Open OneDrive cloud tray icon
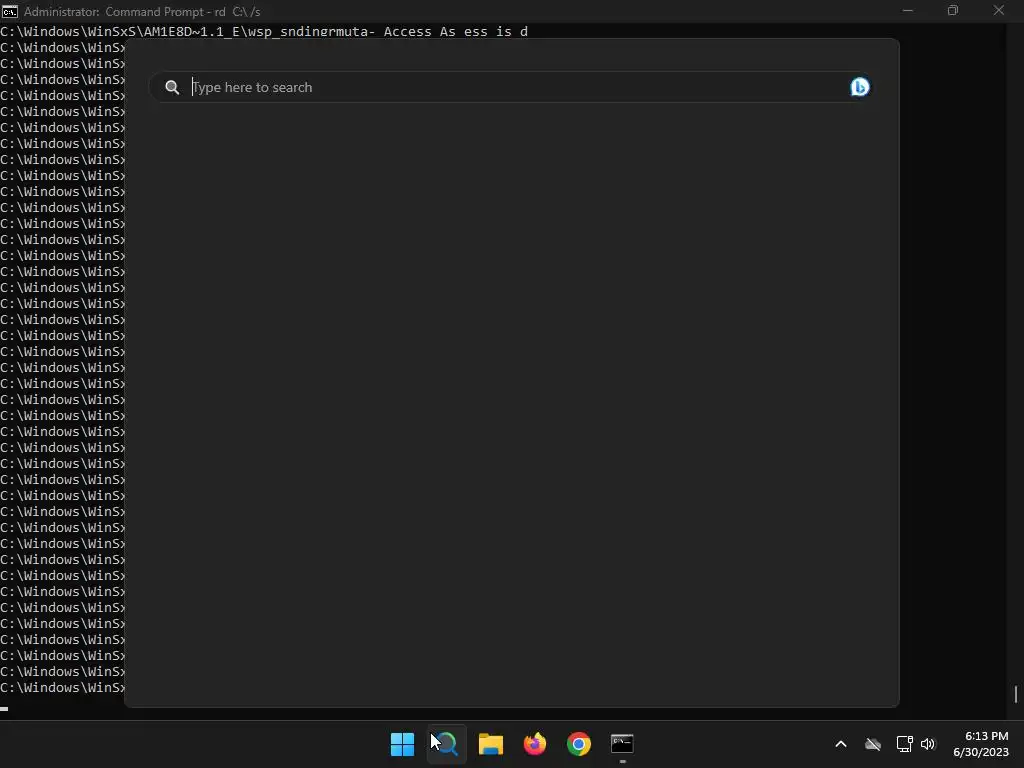 point(872,744)
